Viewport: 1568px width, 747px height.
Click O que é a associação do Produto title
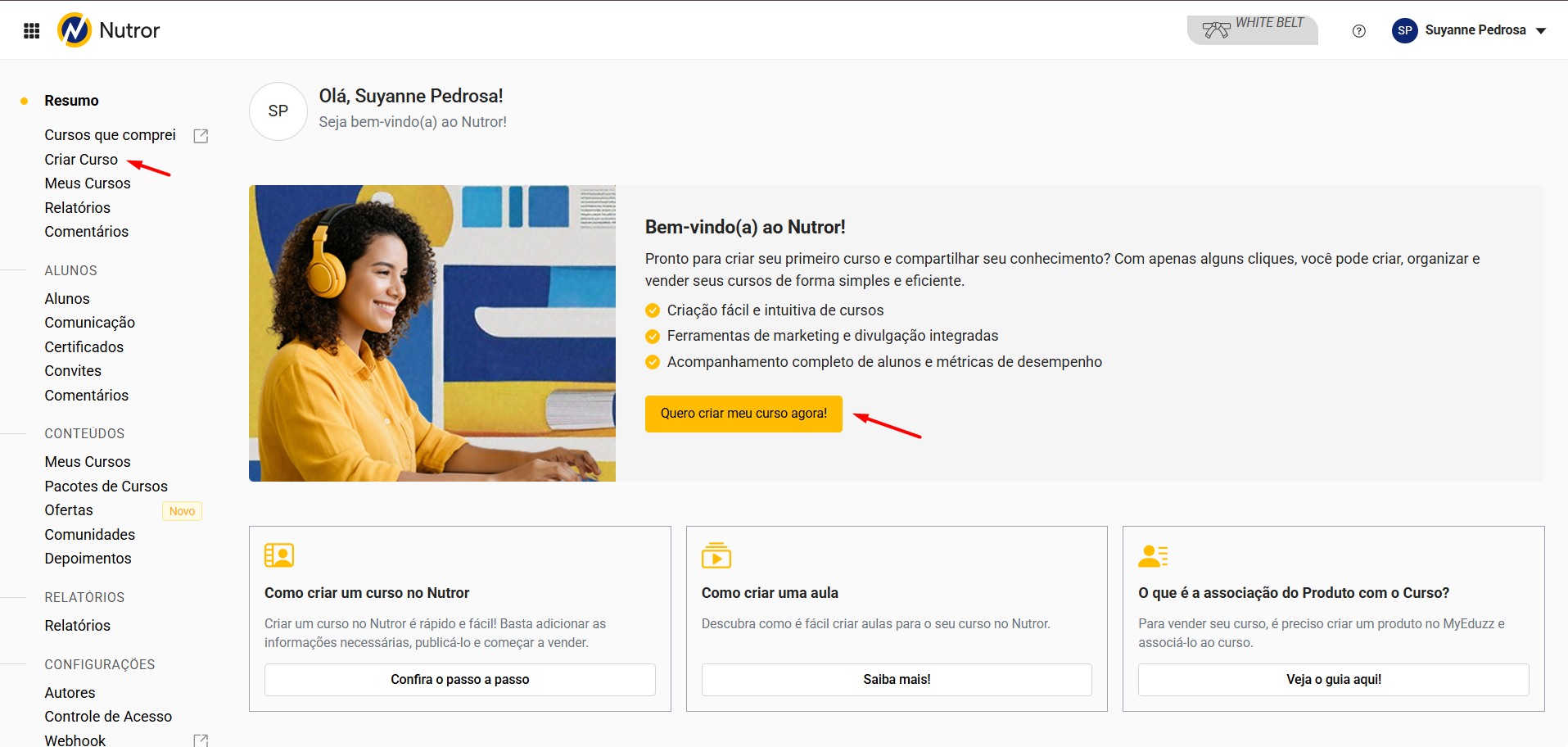[x=1294, y=593]
